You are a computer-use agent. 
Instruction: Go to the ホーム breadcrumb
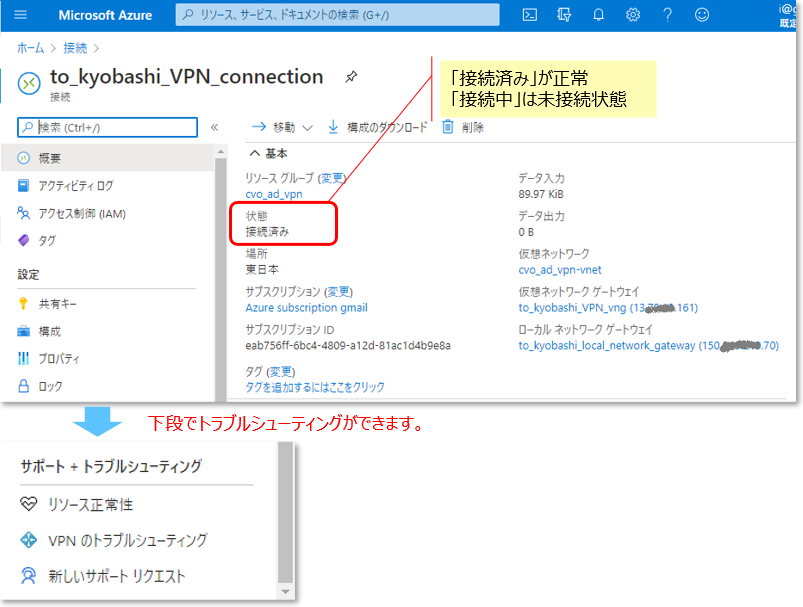[30, 48]
